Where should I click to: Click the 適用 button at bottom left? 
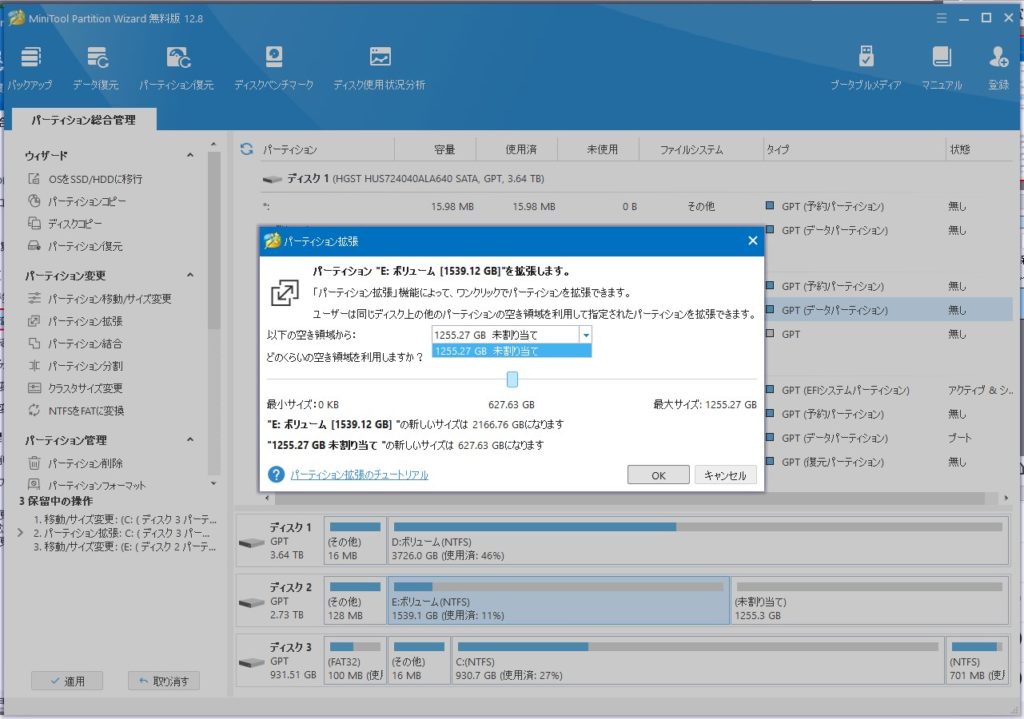[x=66, y=681]
